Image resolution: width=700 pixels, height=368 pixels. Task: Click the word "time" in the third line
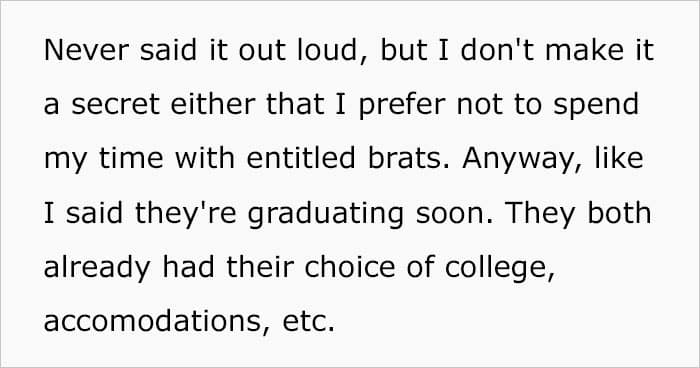pos(131,158)
